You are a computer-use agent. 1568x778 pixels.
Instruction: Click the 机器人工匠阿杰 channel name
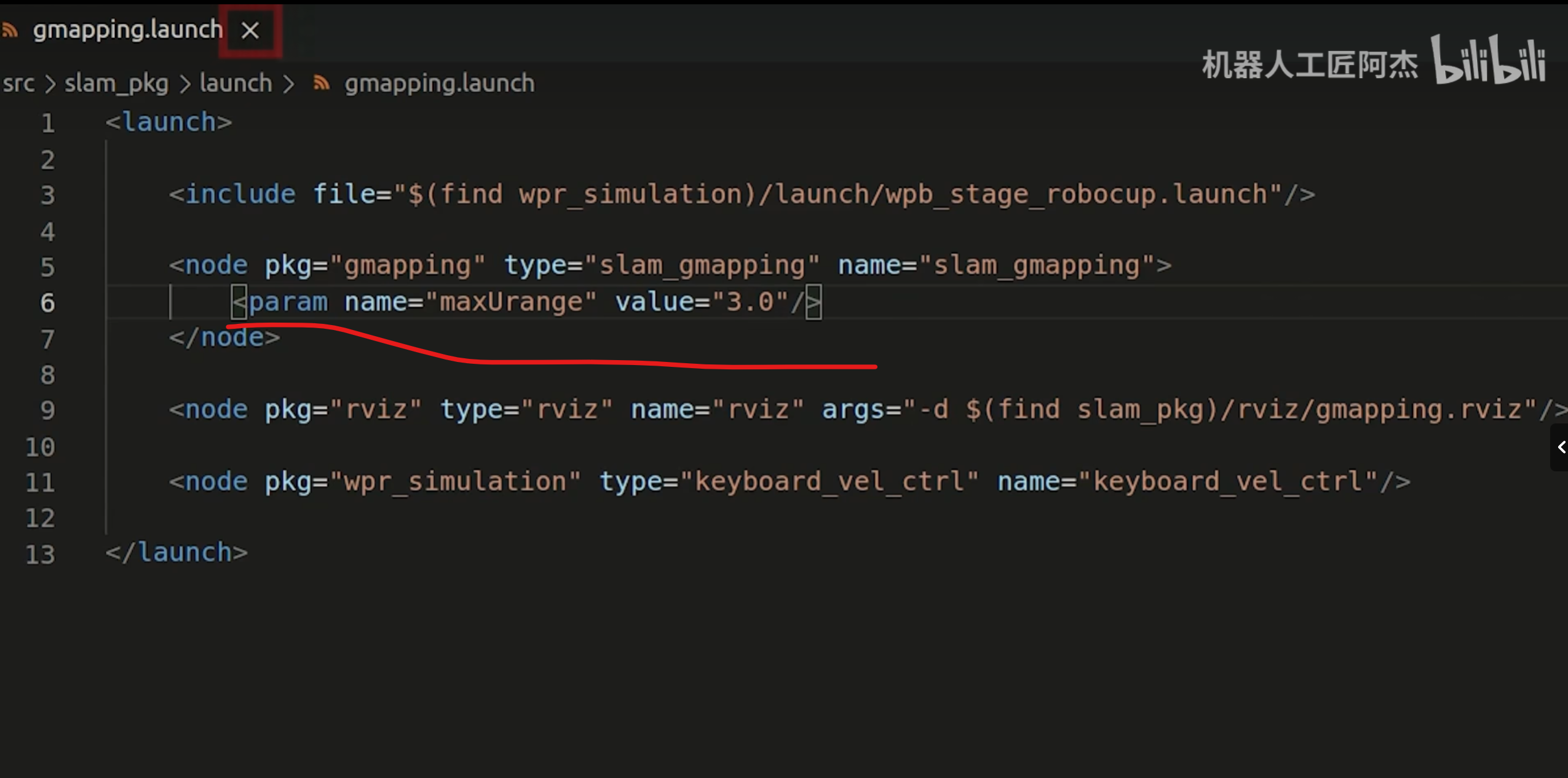pos(1309,65)
